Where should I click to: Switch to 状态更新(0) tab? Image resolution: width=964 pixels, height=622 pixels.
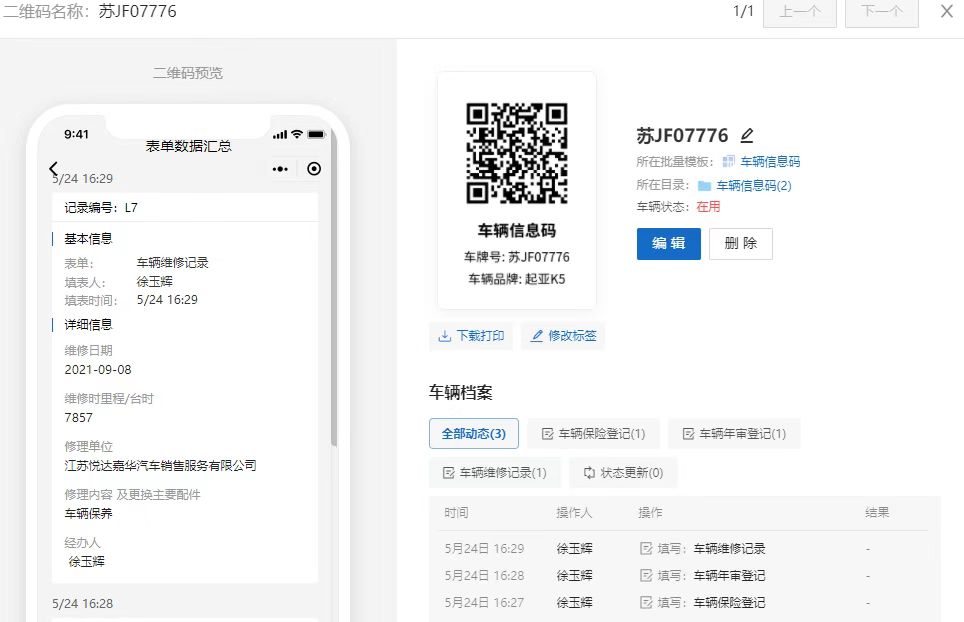623,473
